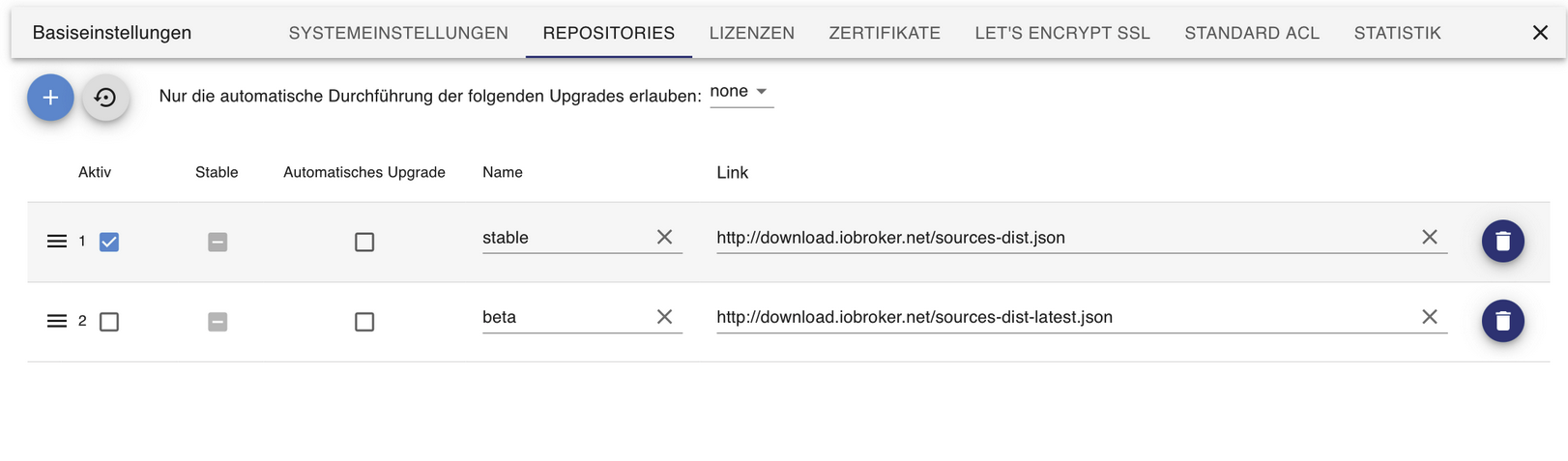Click the restore default repositories icon

pyautogui.click(x=105, y=98)
